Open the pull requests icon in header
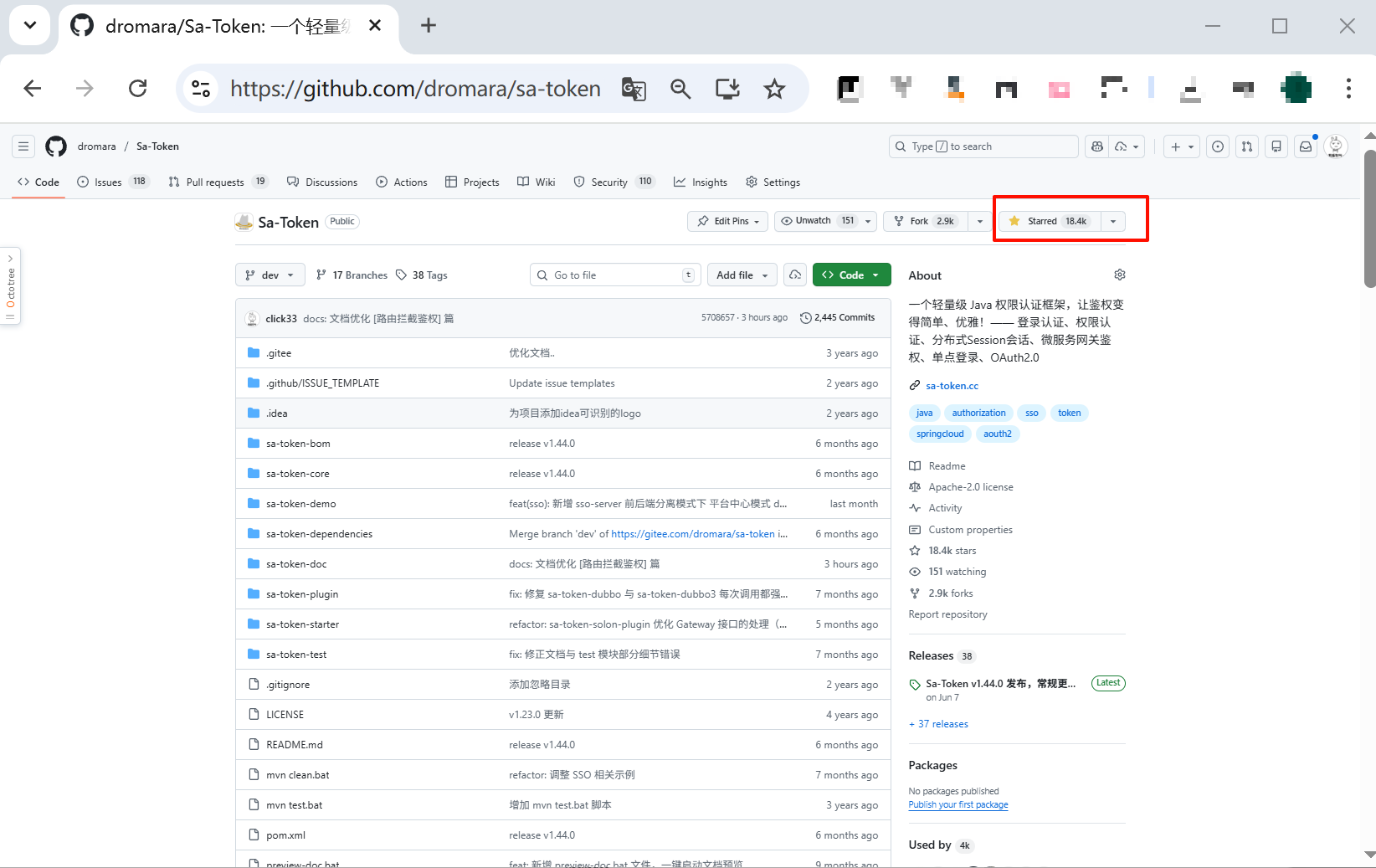This screenshot has height=868, width=1376. [1246, 146]
